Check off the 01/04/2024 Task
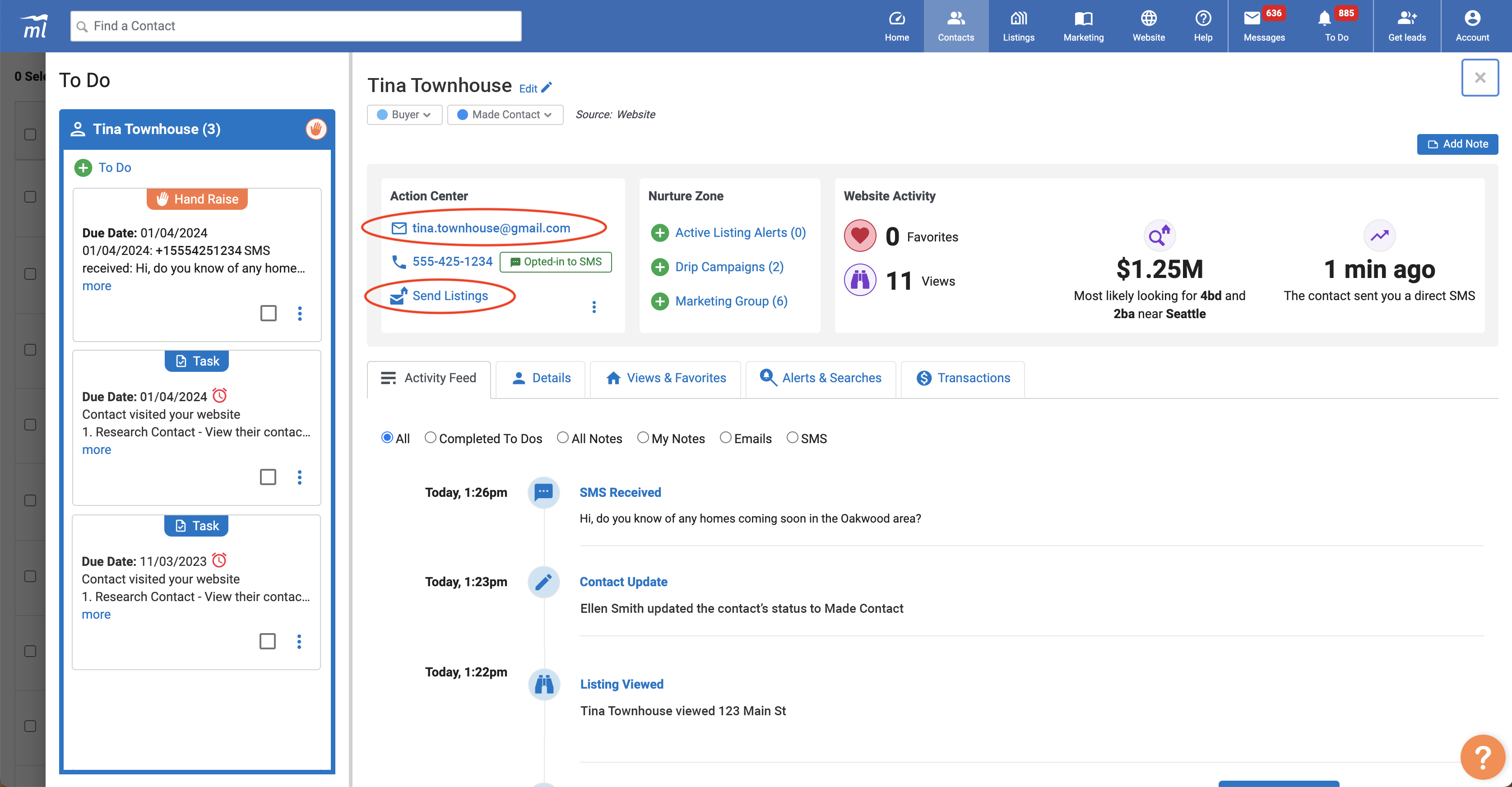Screen dimensions: 1512x787 (268, 477)
